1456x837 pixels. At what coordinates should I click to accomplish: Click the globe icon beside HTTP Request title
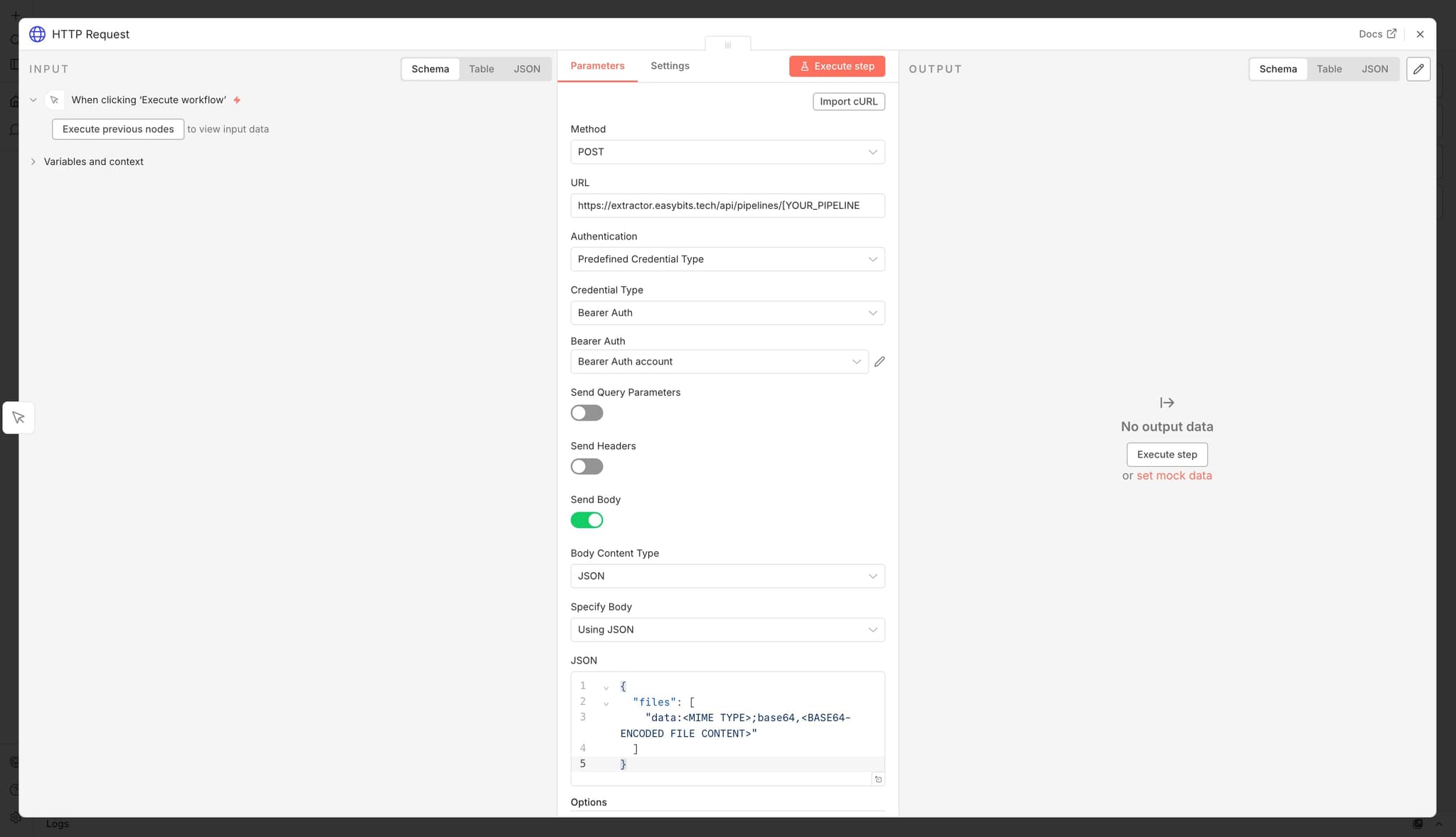[x=37, y=33]
